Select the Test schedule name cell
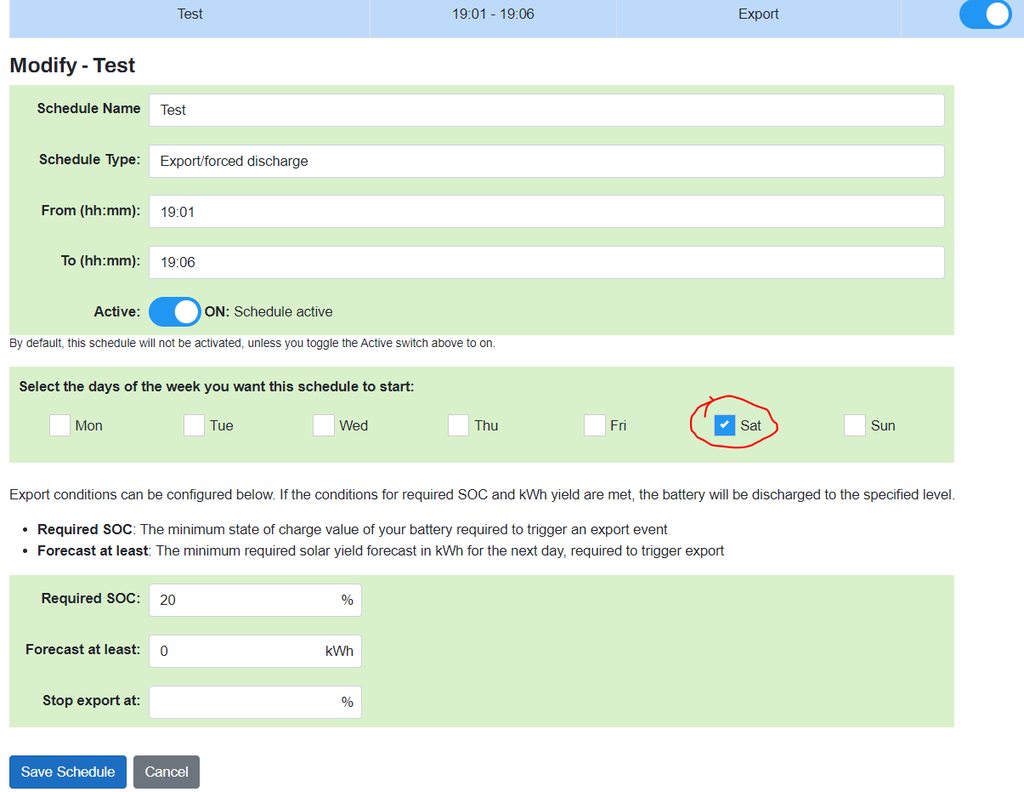 pyautogui.click(x=190, y=14)
